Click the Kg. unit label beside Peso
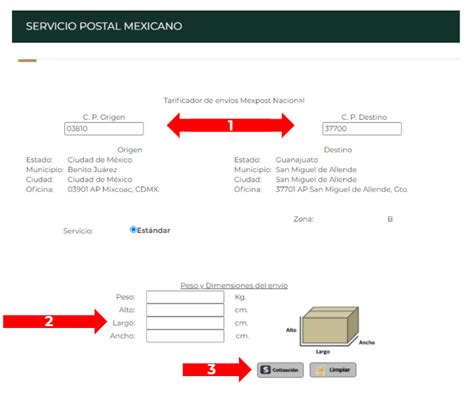Image resolution: width=474 pixels, height=399 pixels. pos(240,297)
